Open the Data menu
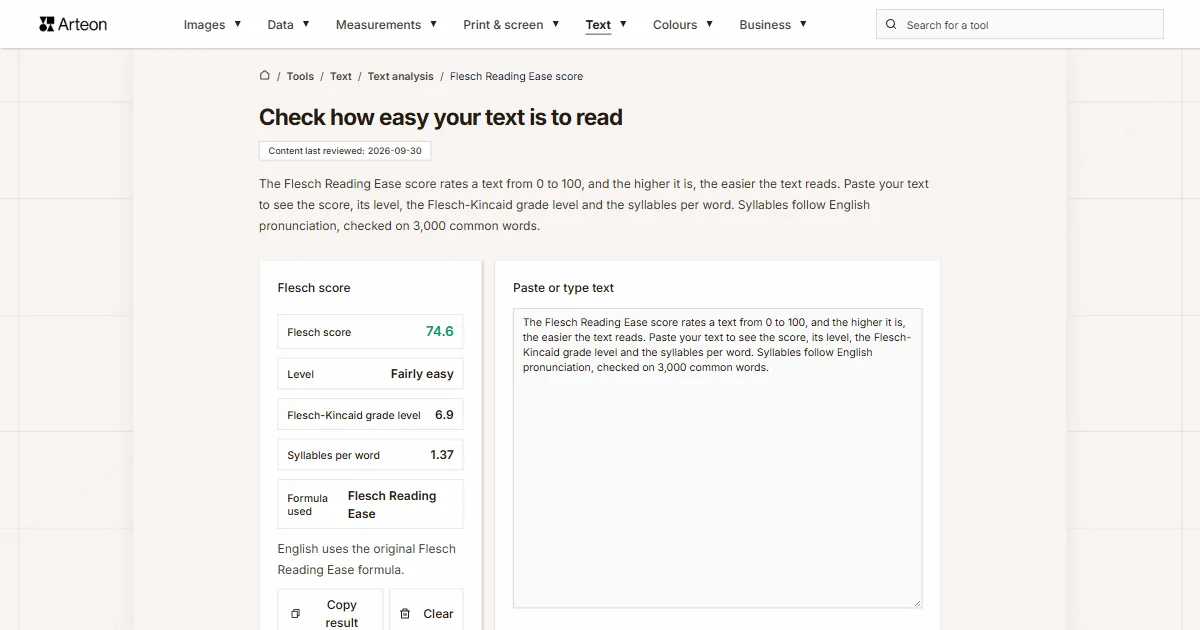Screen dimensions: 1200x630 [280, 24]
